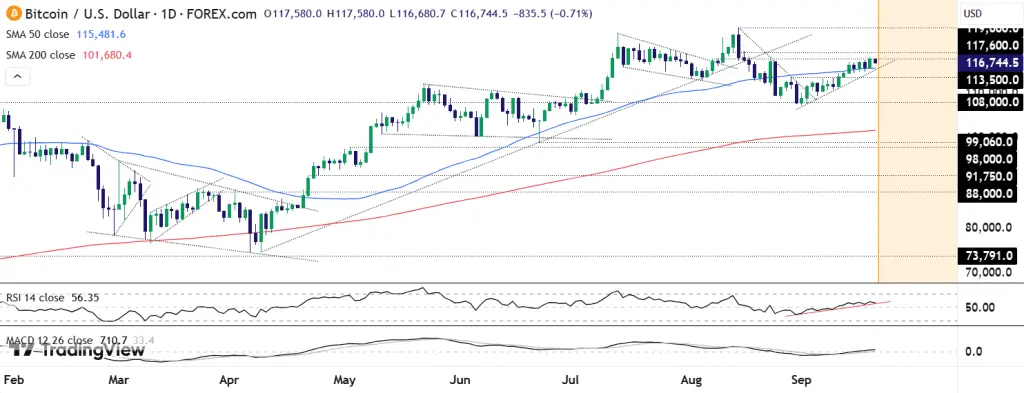Click the Jun label on time axis

tap(461, 379)
